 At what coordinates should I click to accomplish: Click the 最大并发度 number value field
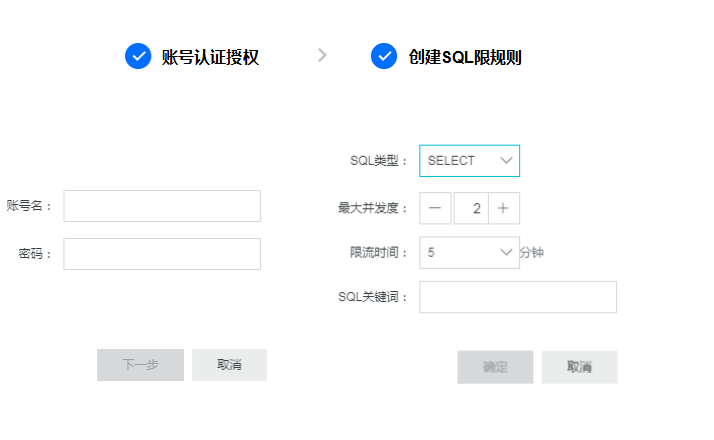[x=470, y=208]
